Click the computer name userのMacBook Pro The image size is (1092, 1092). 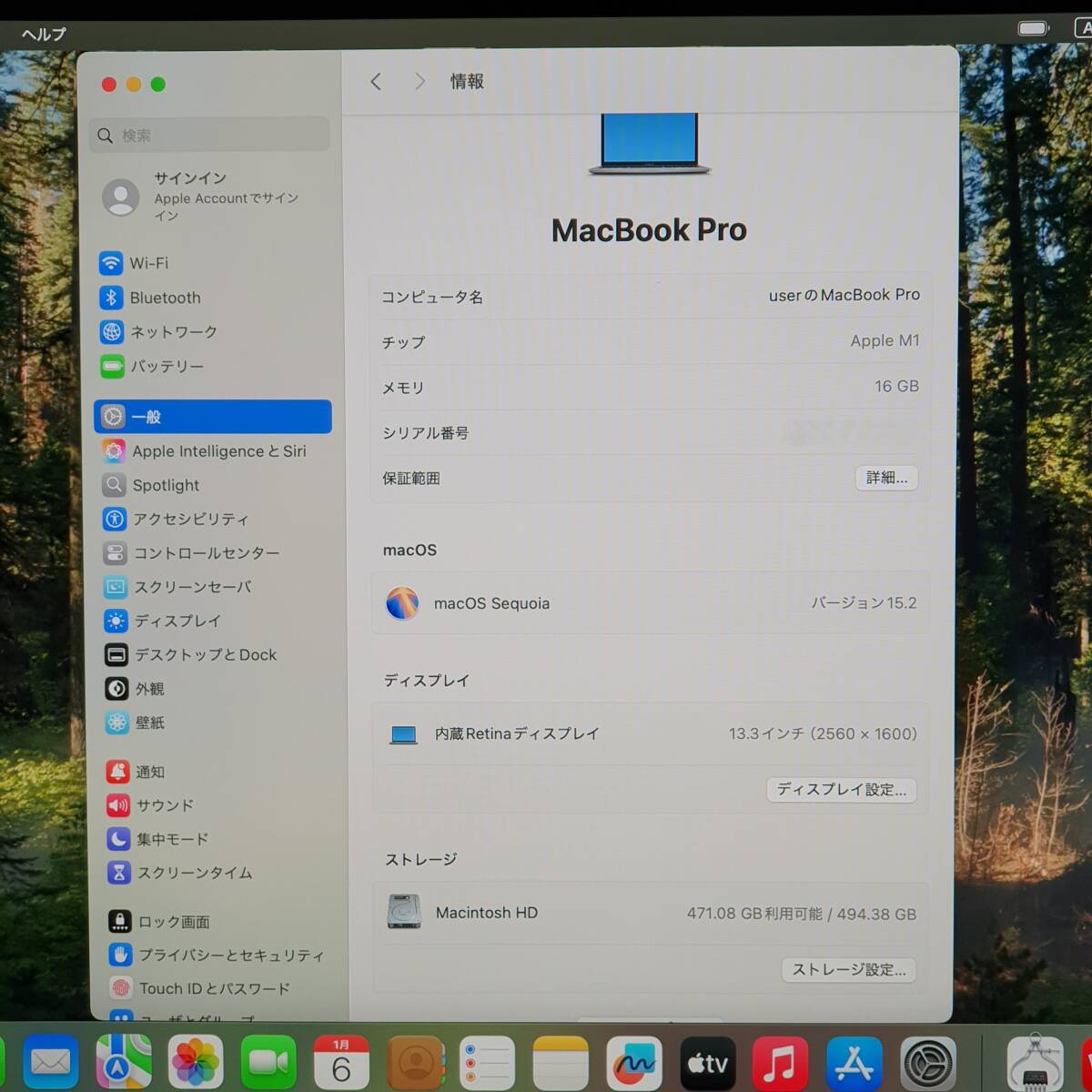(844, 296)
